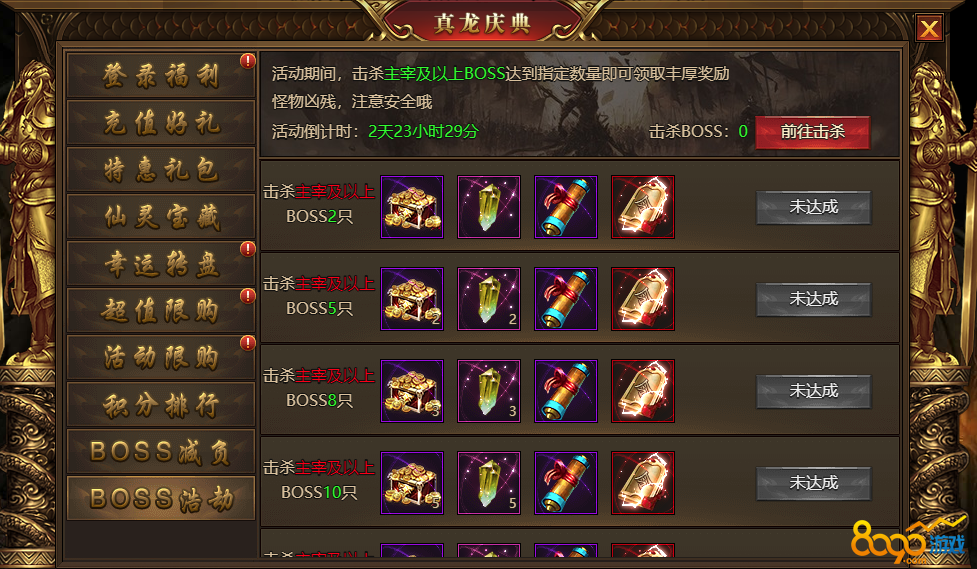Select the golden token reward in BOSS10只 row
The image size is (977, 569).
(x=643, y=483)
